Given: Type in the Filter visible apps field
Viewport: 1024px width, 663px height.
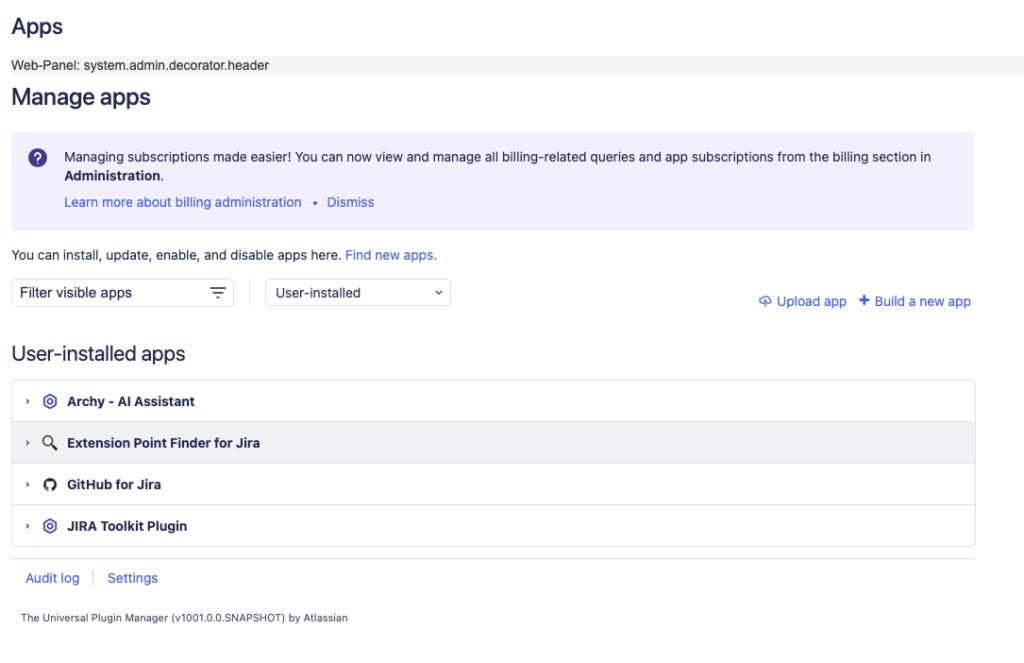Looking at the screenshot, I should 110,293.
